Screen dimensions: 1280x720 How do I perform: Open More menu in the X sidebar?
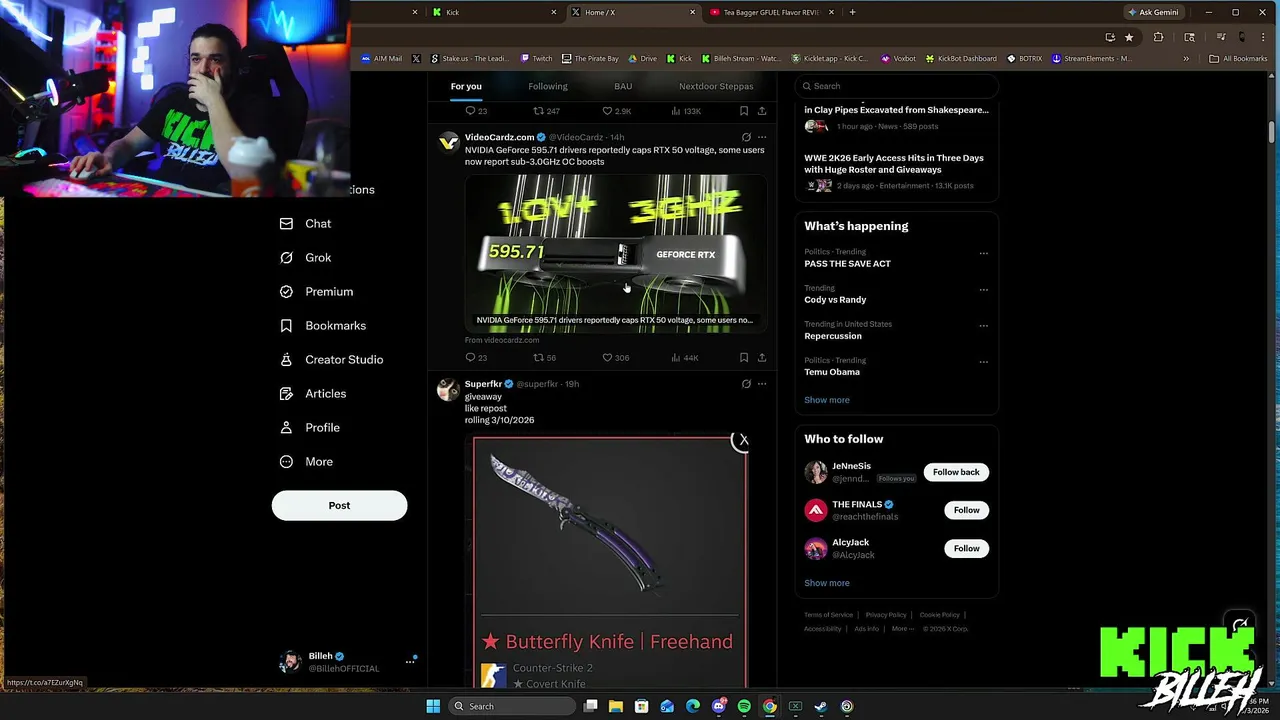pyautogui.click(x=306, y=462)
